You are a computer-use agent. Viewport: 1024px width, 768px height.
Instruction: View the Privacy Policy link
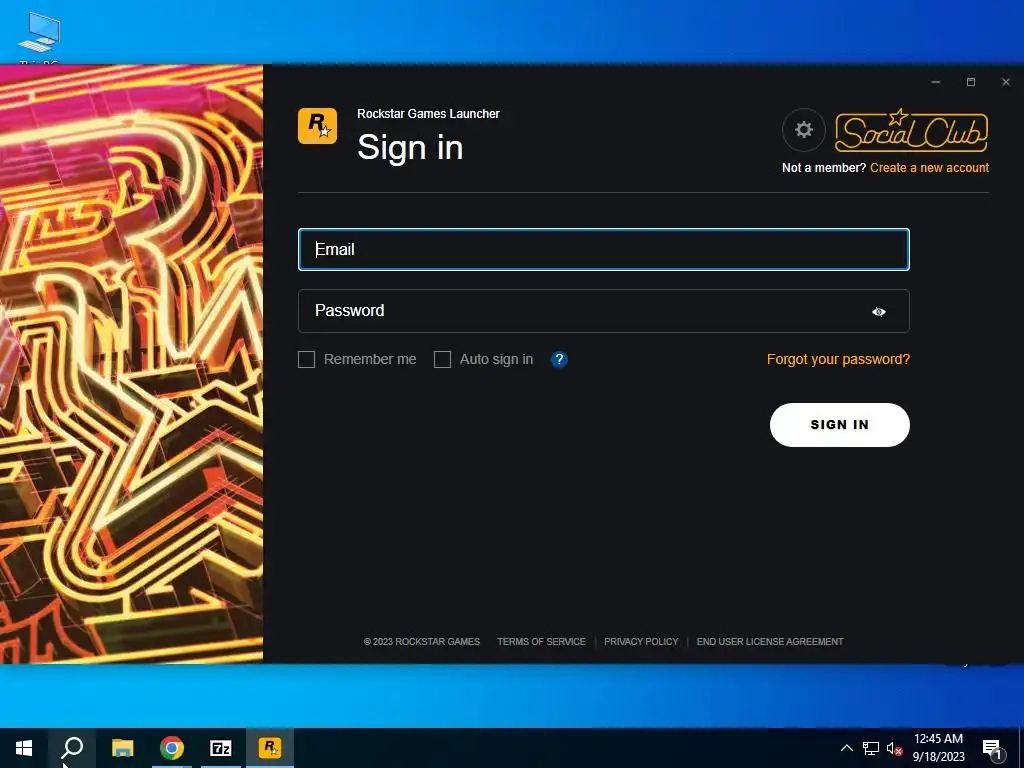pyautogui.click(x=641, y=641)
